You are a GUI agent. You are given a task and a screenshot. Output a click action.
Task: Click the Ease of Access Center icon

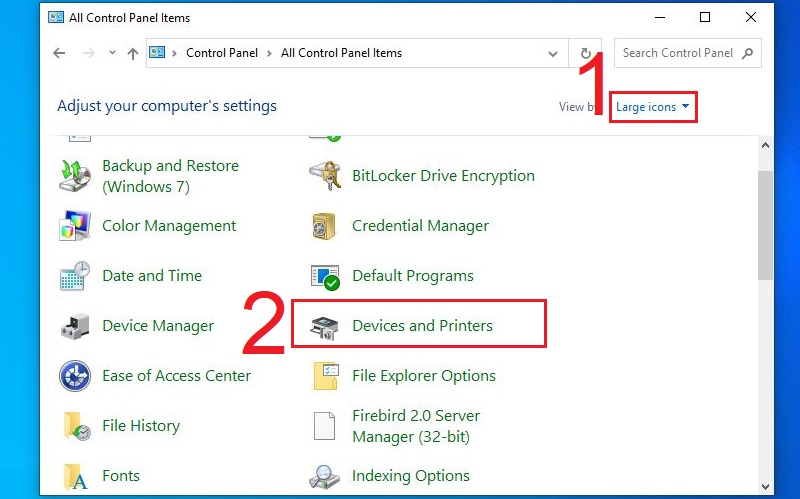(75, 376)
